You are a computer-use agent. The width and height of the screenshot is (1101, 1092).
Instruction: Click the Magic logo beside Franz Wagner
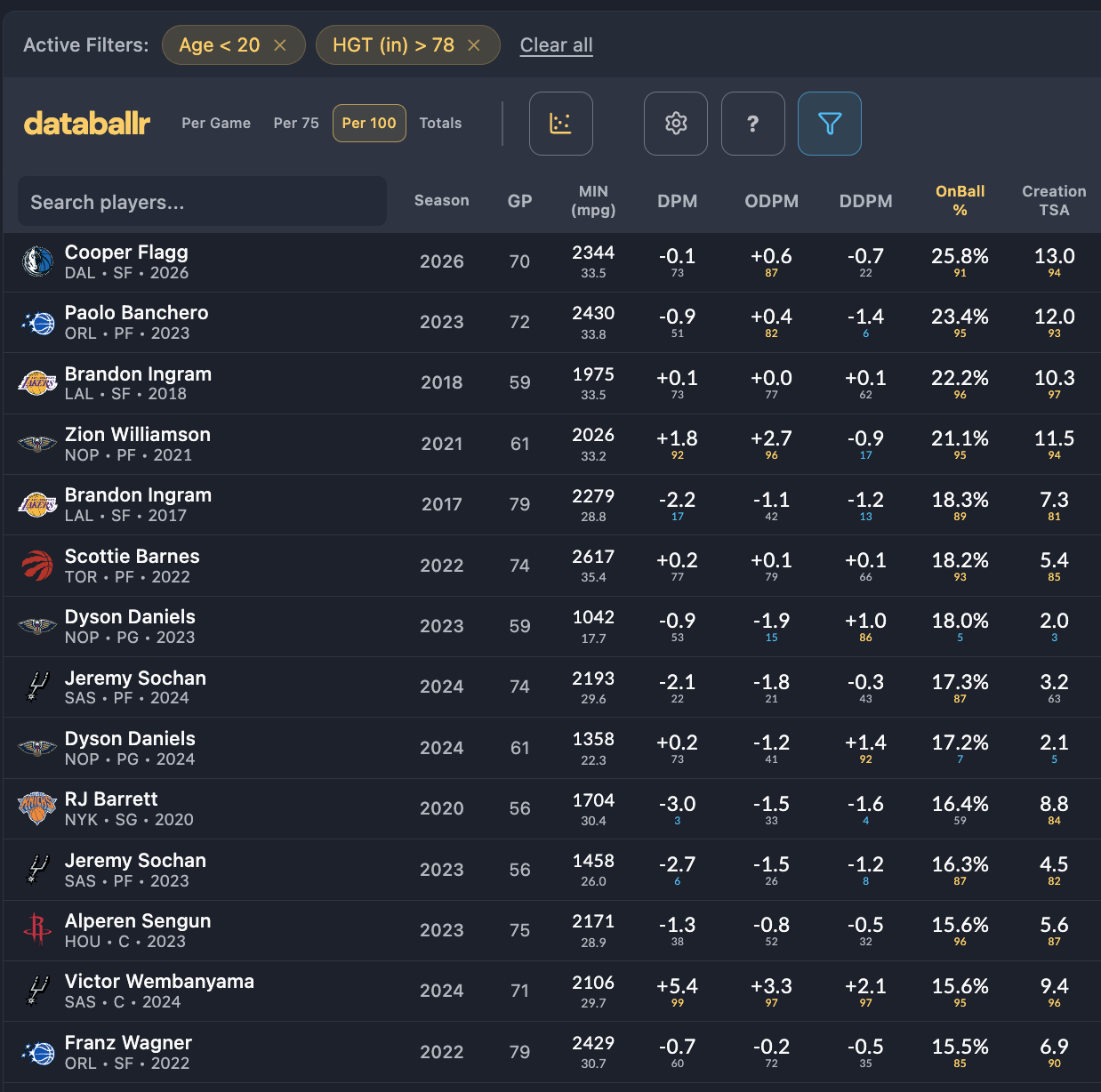tap(37, 1052)
